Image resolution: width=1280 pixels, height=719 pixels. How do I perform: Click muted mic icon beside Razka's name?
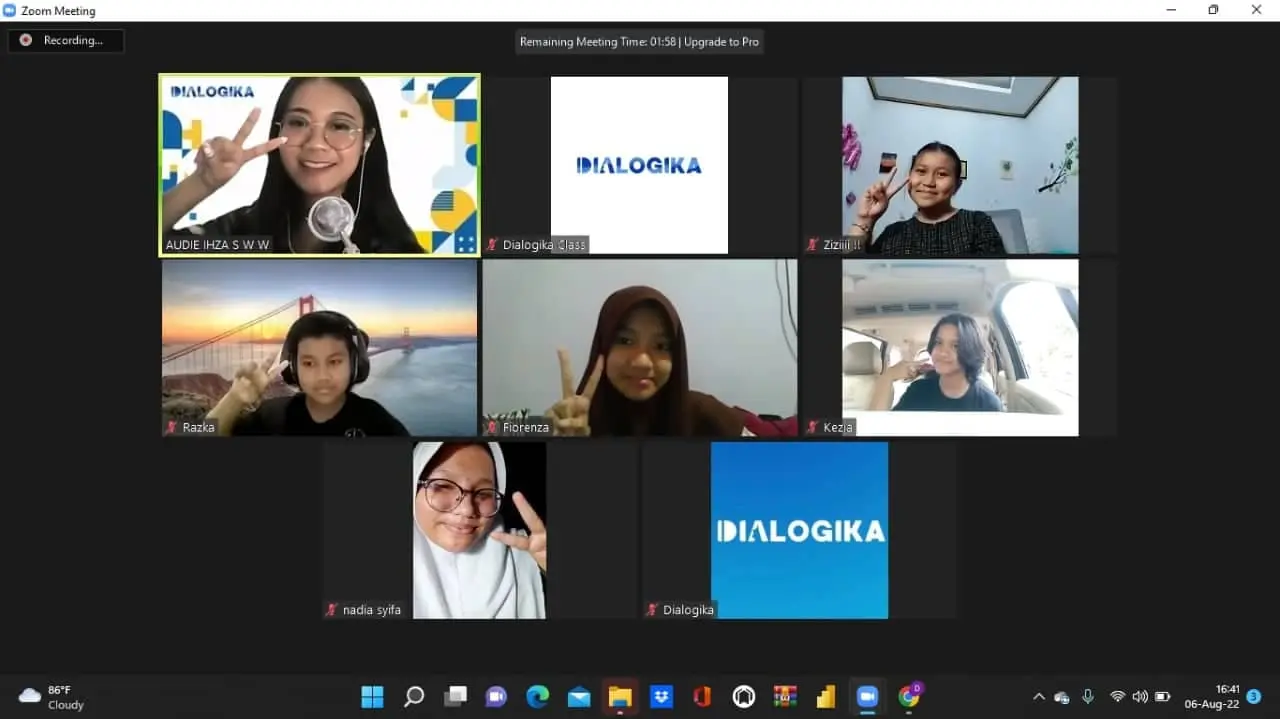(x=172, y=428)
